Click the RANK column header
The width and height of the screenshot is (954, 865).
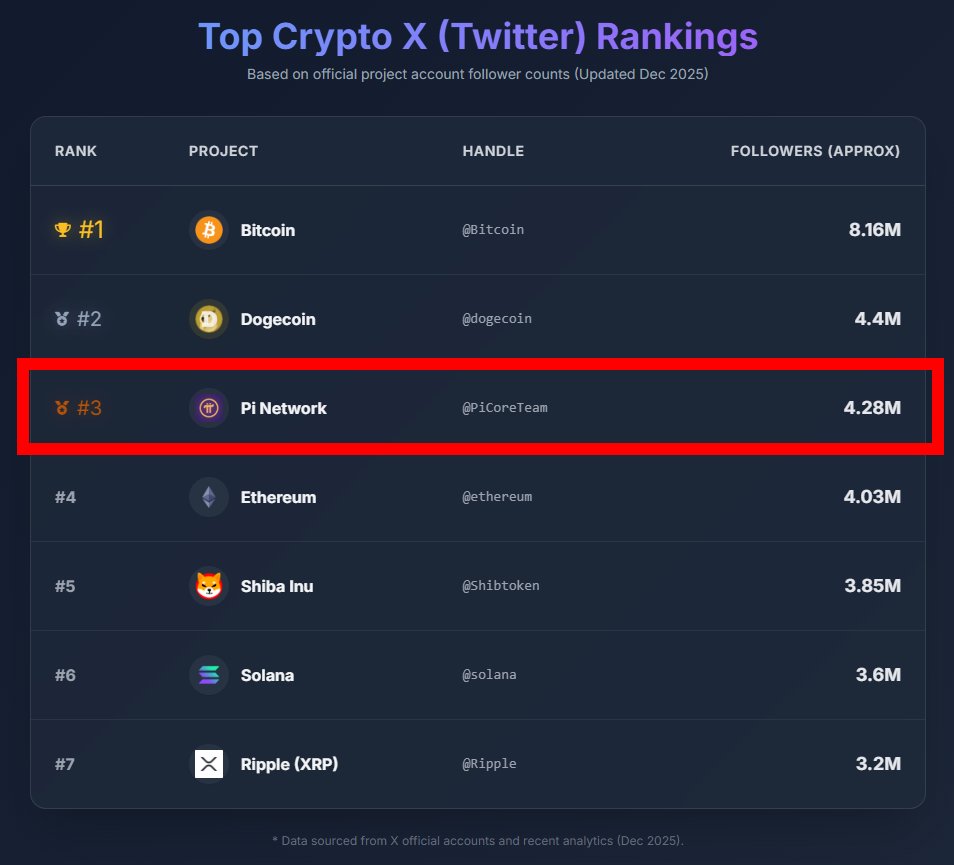76,151
